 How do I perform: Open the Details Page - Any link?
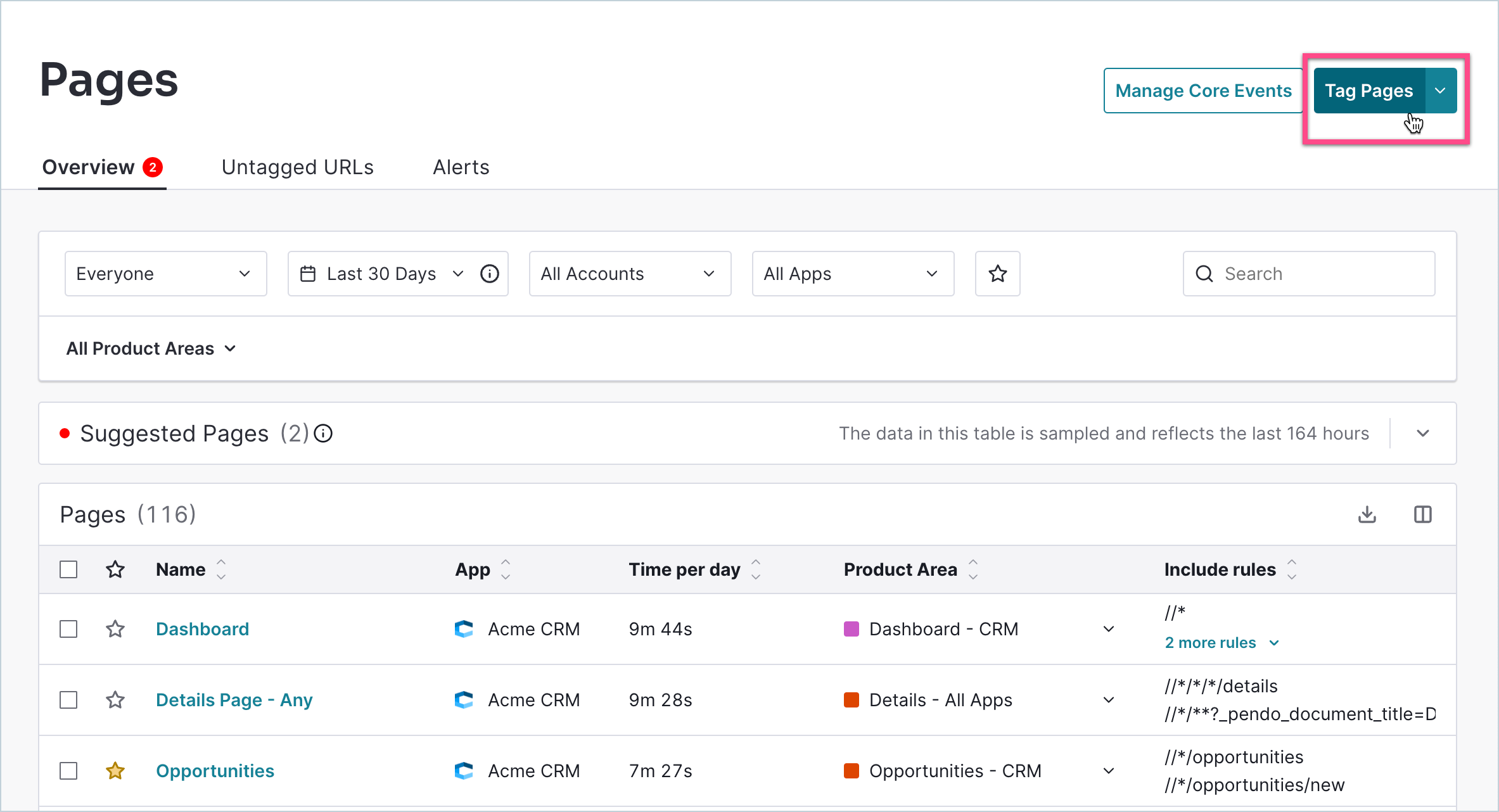(234, 700)
